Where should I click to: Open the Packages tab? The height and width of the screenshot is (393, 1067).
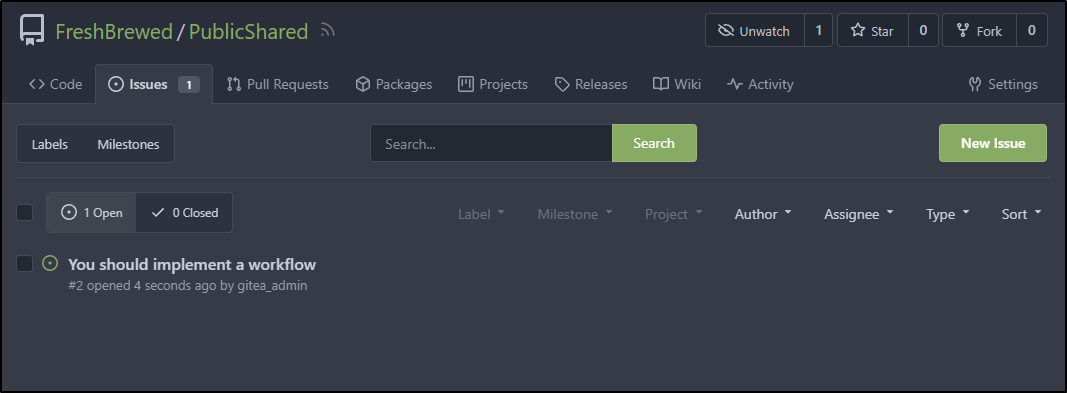point(394,84)
